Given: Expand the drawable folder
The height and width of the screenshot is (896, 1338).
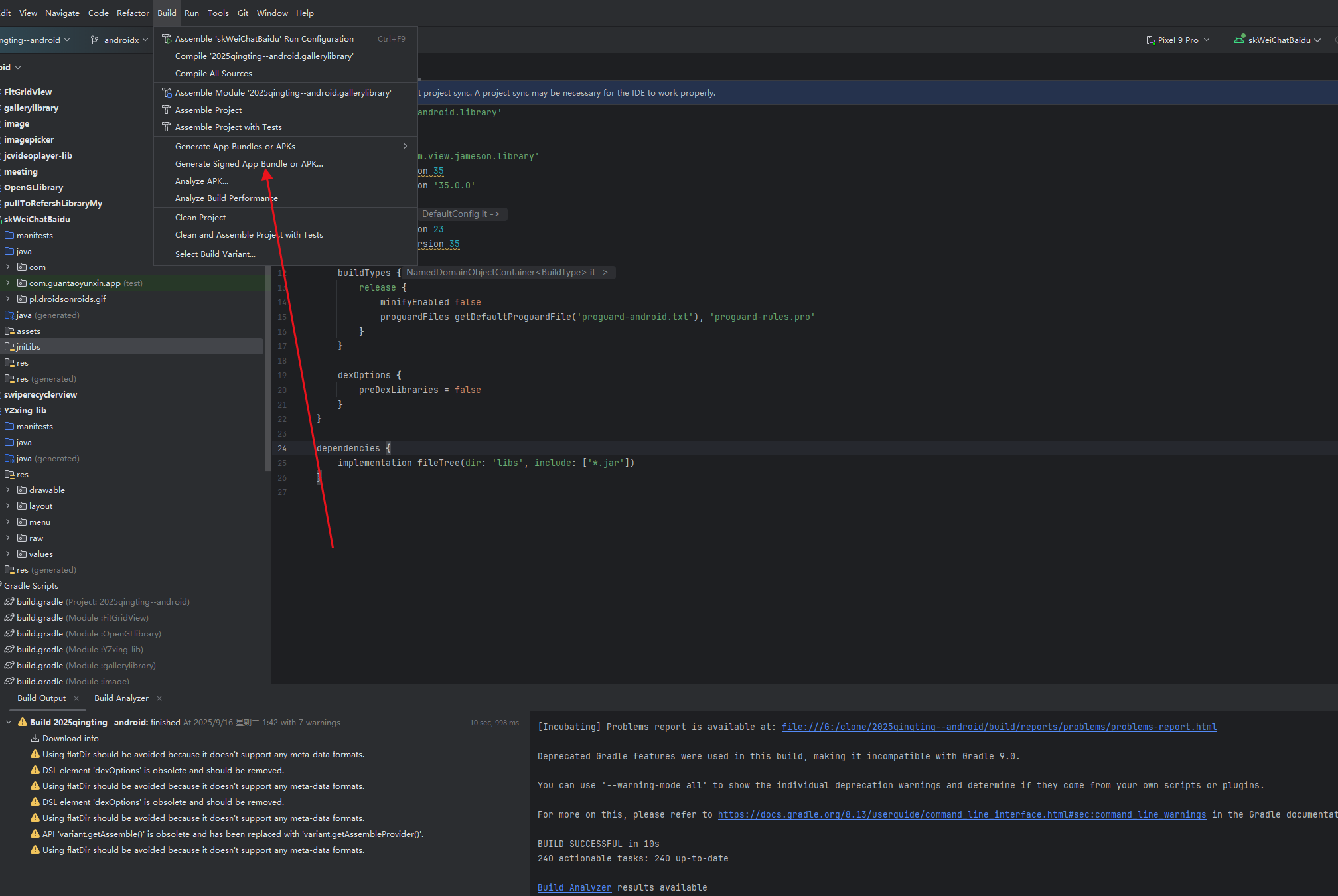Looking at the screenshot, I should (x=7, y=490).
